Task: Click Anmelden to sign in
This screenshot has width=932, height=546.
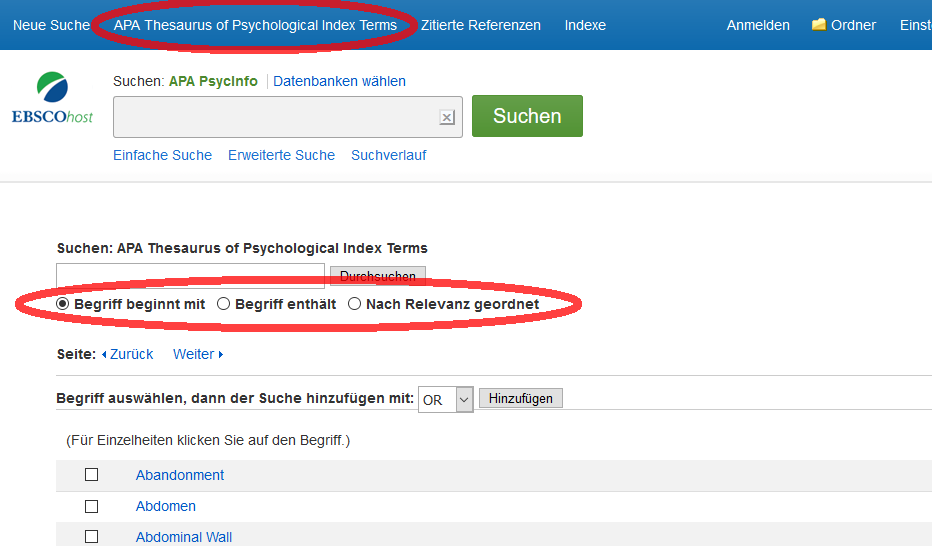Action: point(758,25)
